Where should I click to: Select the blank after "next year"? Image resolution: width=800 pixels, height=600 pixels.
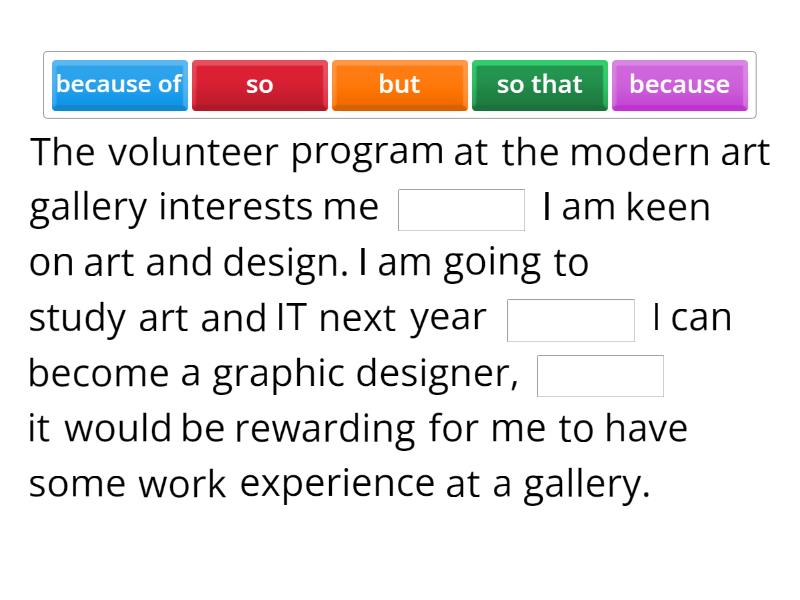[x=571, y=320]
